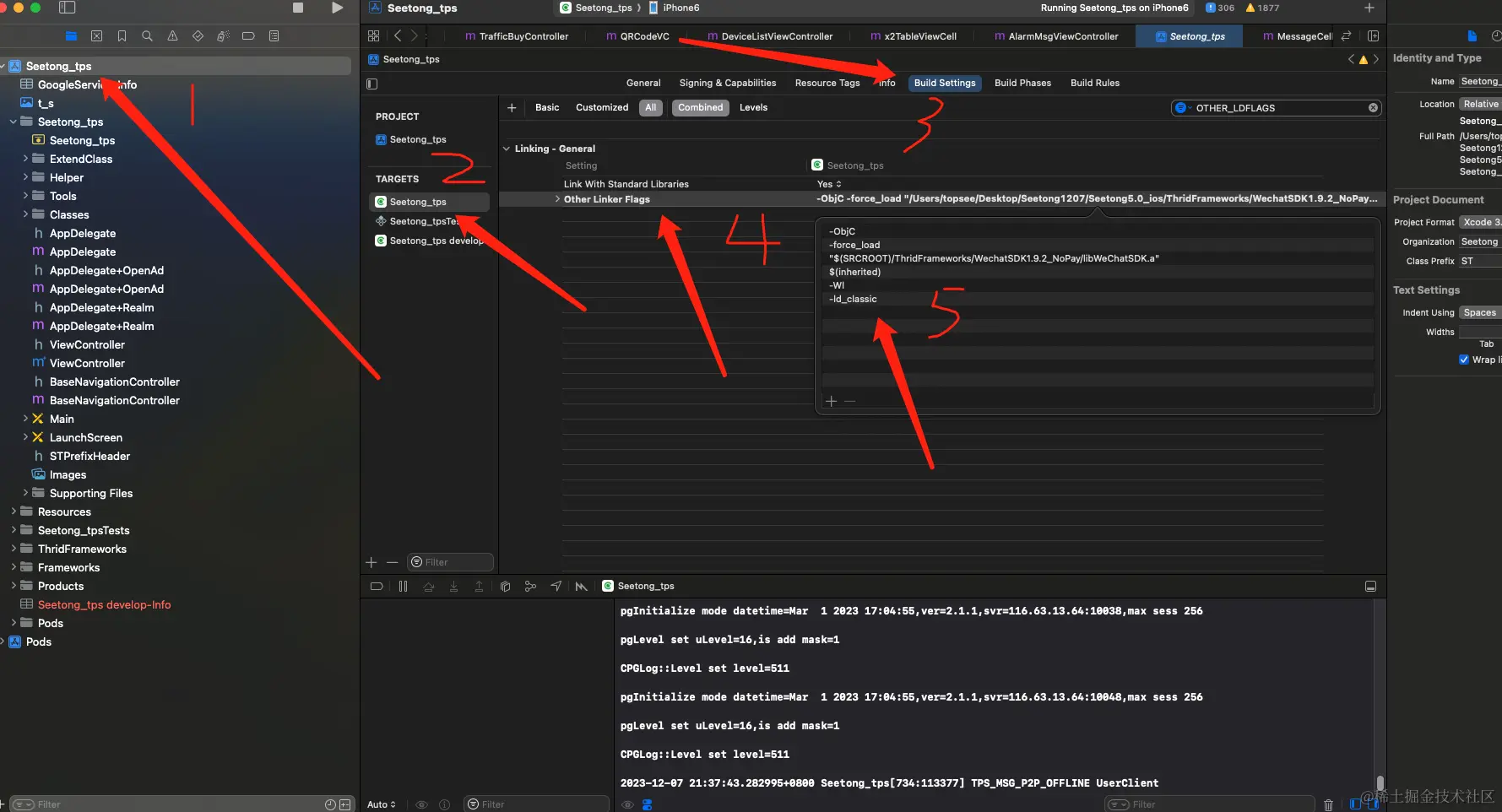Open the 1877 warnings indicator

click(1263, 8)
